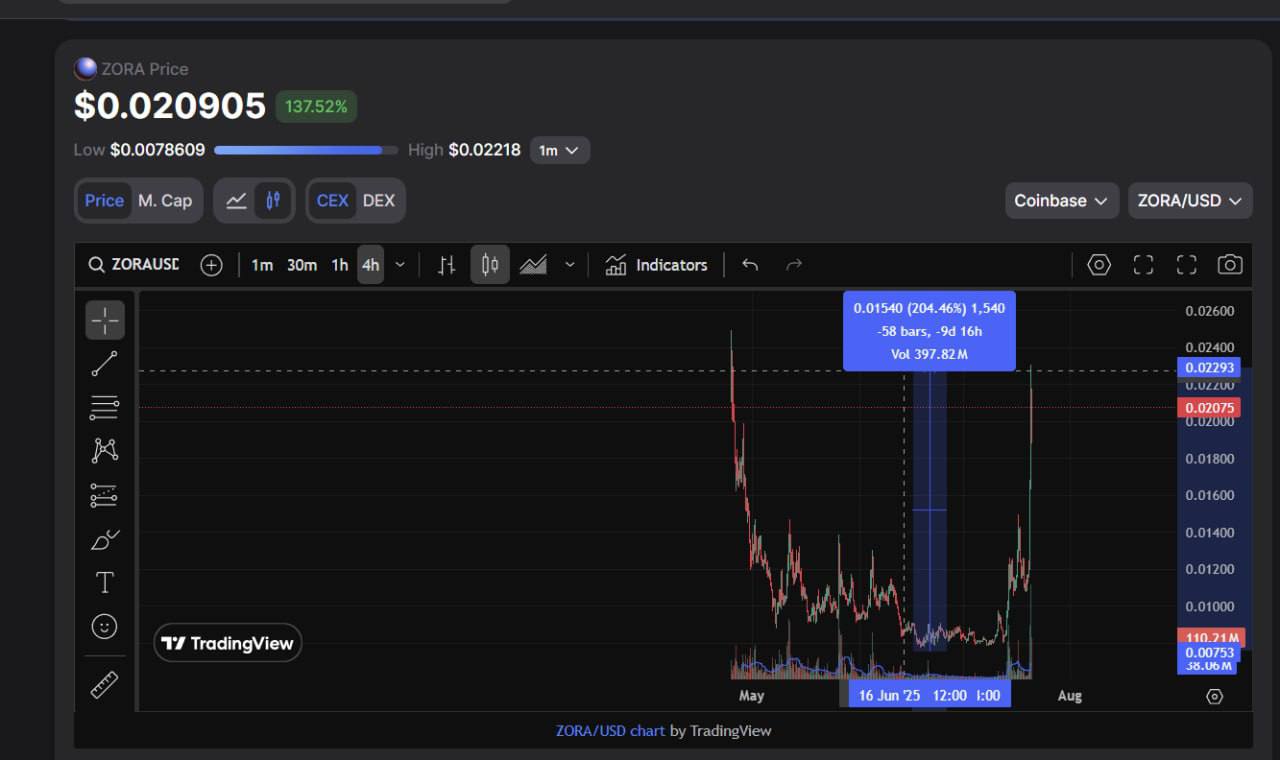Click the ZORA coin logo

[x=86, y=69]
